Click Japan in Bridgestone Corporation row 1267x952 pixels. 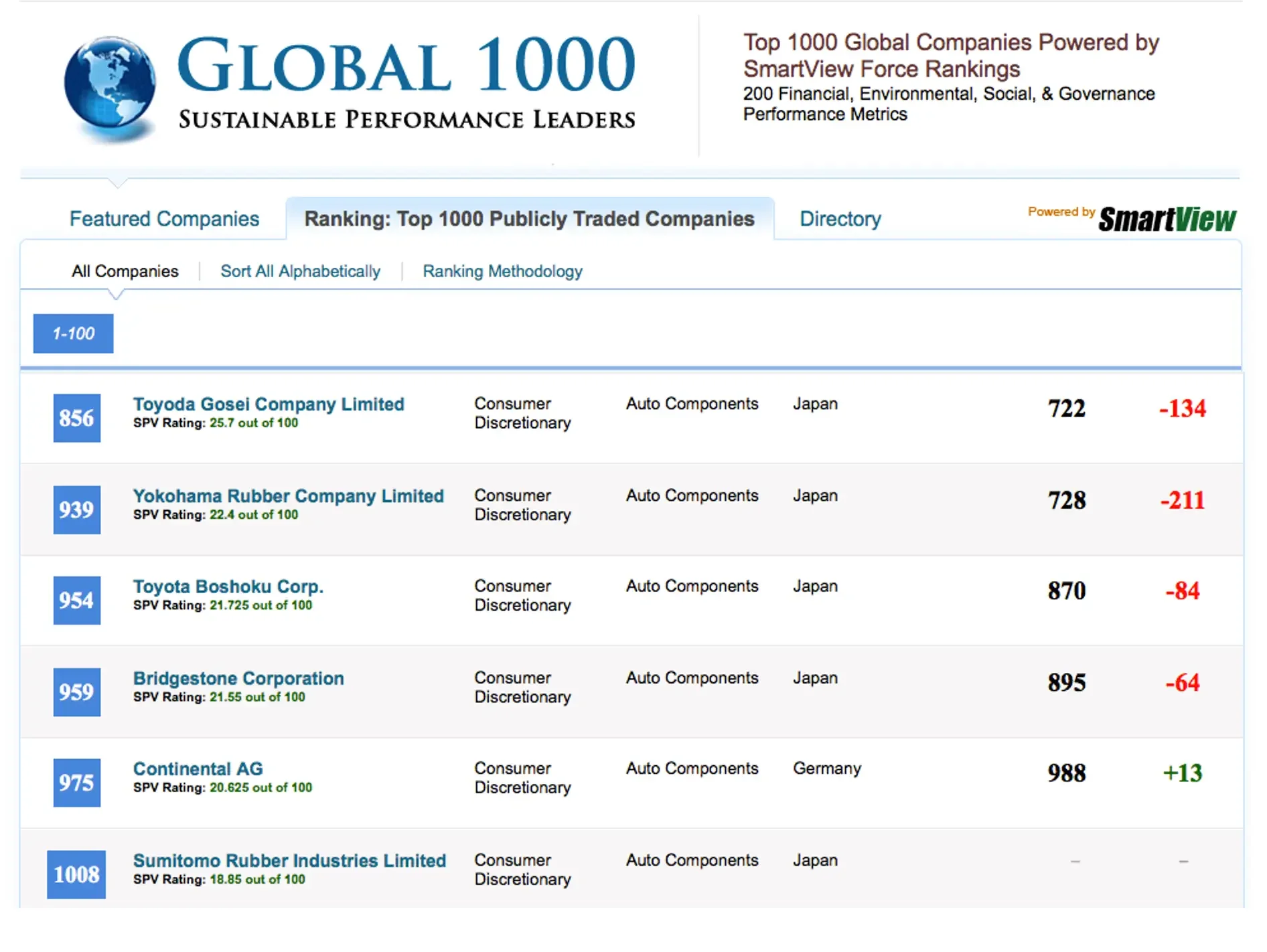tap(815, 678)
